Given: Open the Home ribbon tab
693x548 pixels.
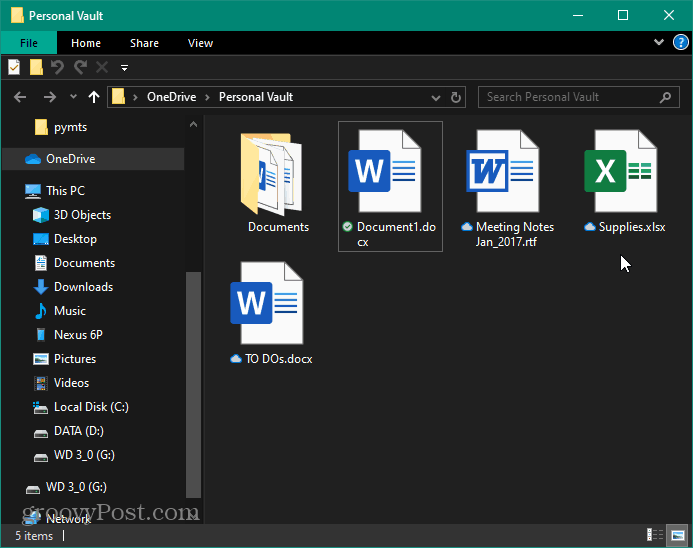Looking at the screenshot, I should (86, 43).
